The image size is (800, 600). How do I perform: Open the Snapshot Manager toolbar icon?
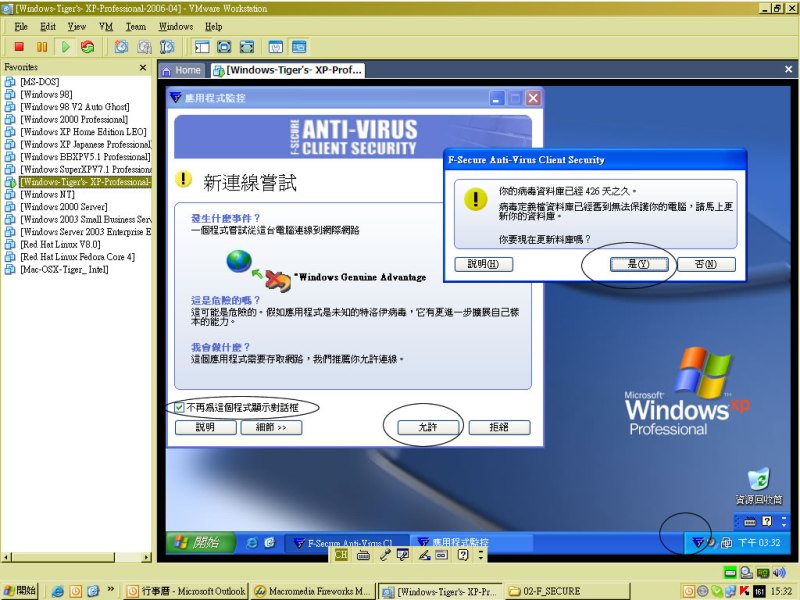point(167,47)
